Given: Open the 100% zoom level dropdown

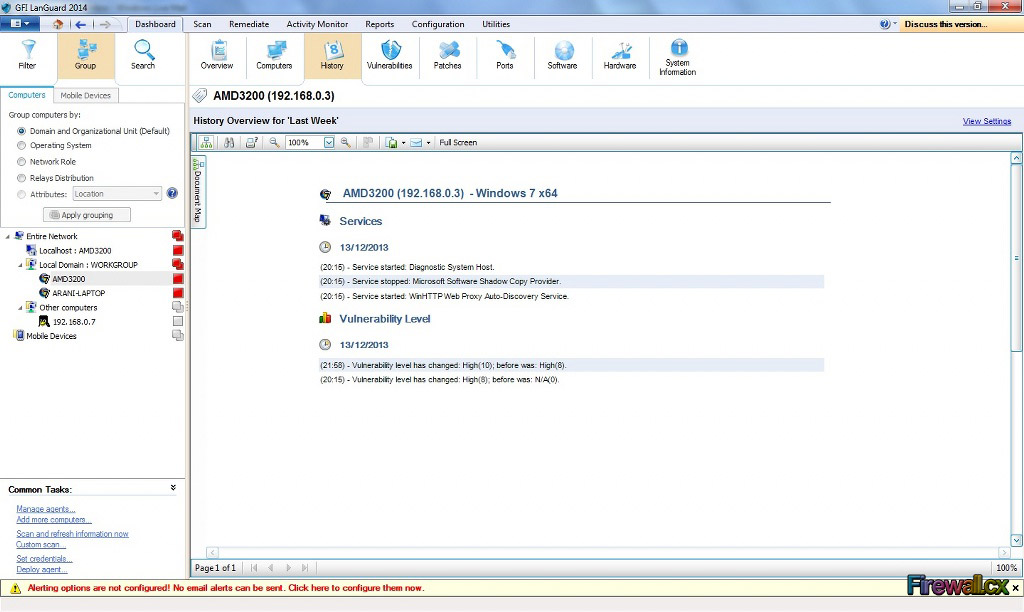Looking at the screenshot, I should (x=329, y=142).
